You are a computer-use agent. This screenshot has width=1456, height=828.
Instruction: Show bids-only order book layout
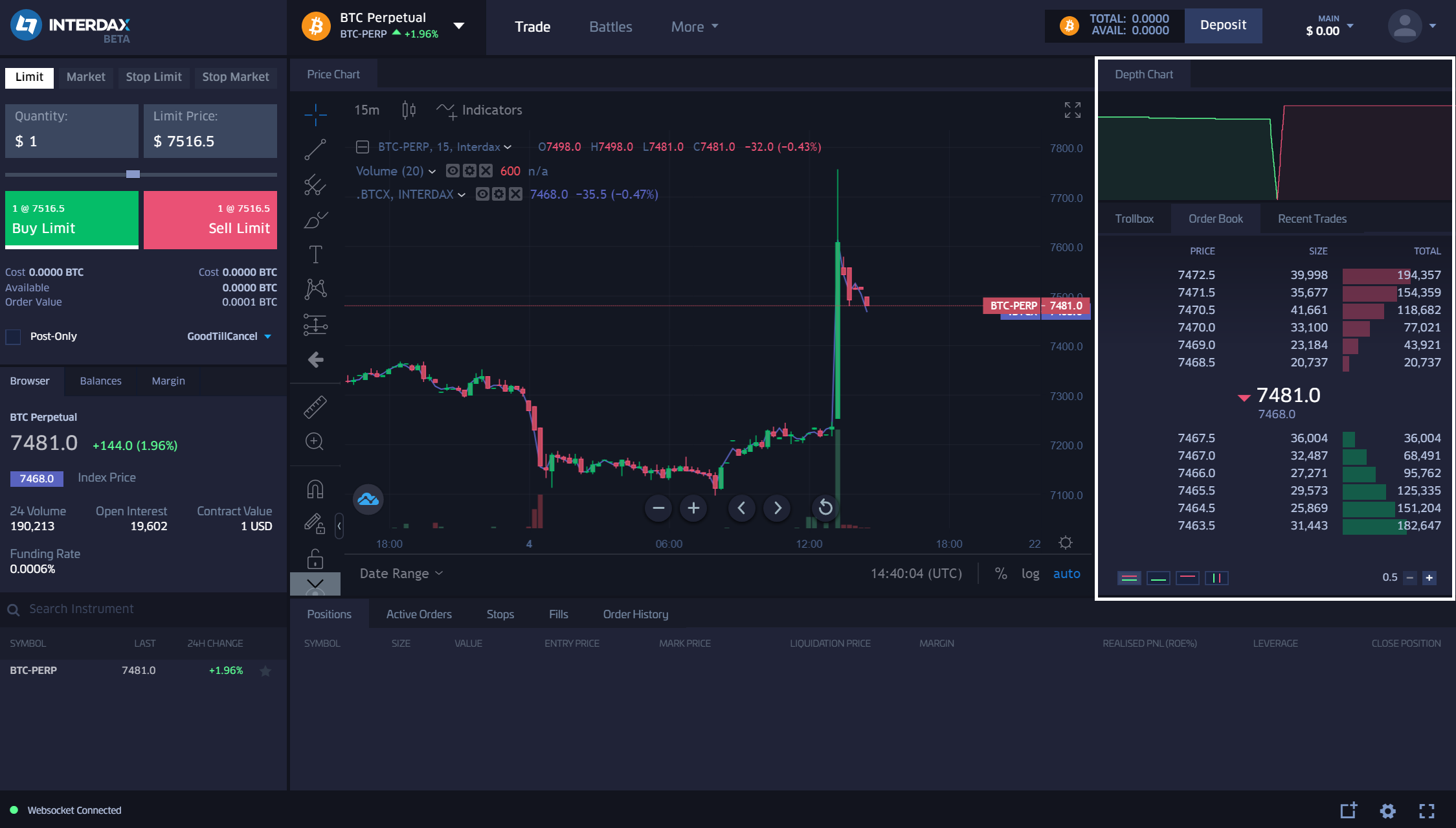click(1159, 577)
